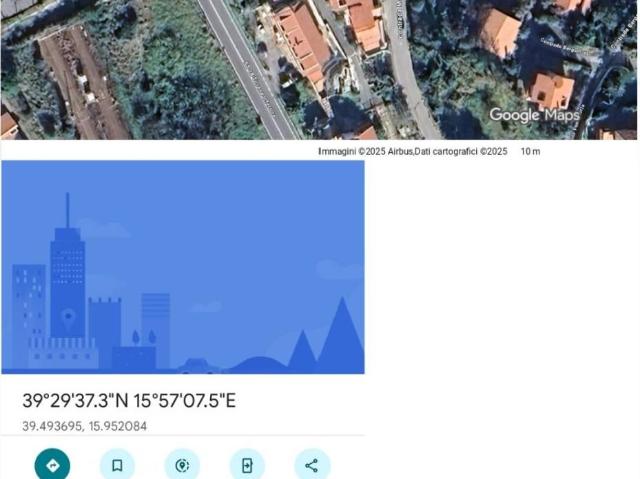The height and width of the screenshot is (479, 640).
Task: Search nearby using the pin-circle icon
Action: (182, 465)
